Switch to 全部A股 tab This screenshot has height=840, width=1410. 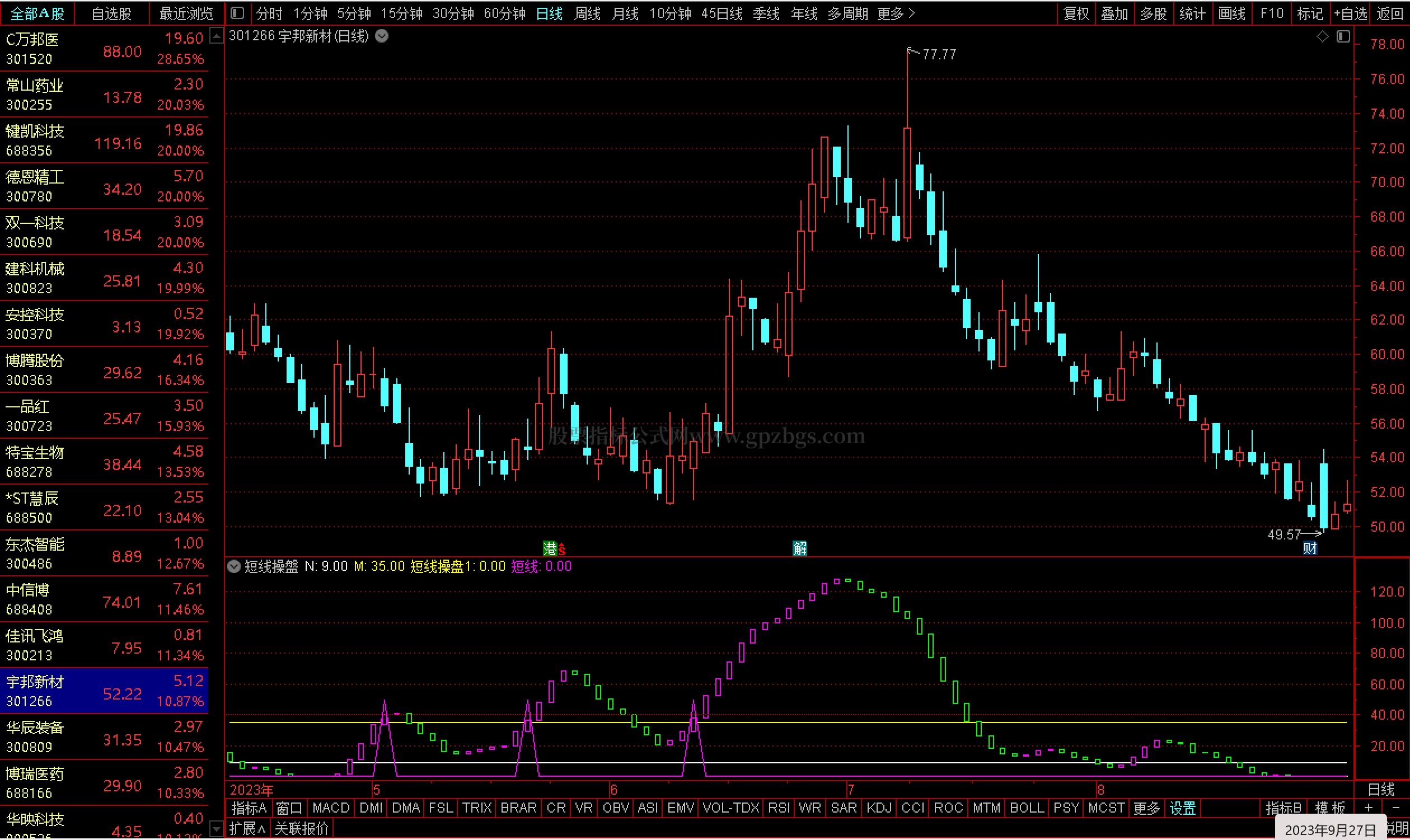tap(38, 13)
